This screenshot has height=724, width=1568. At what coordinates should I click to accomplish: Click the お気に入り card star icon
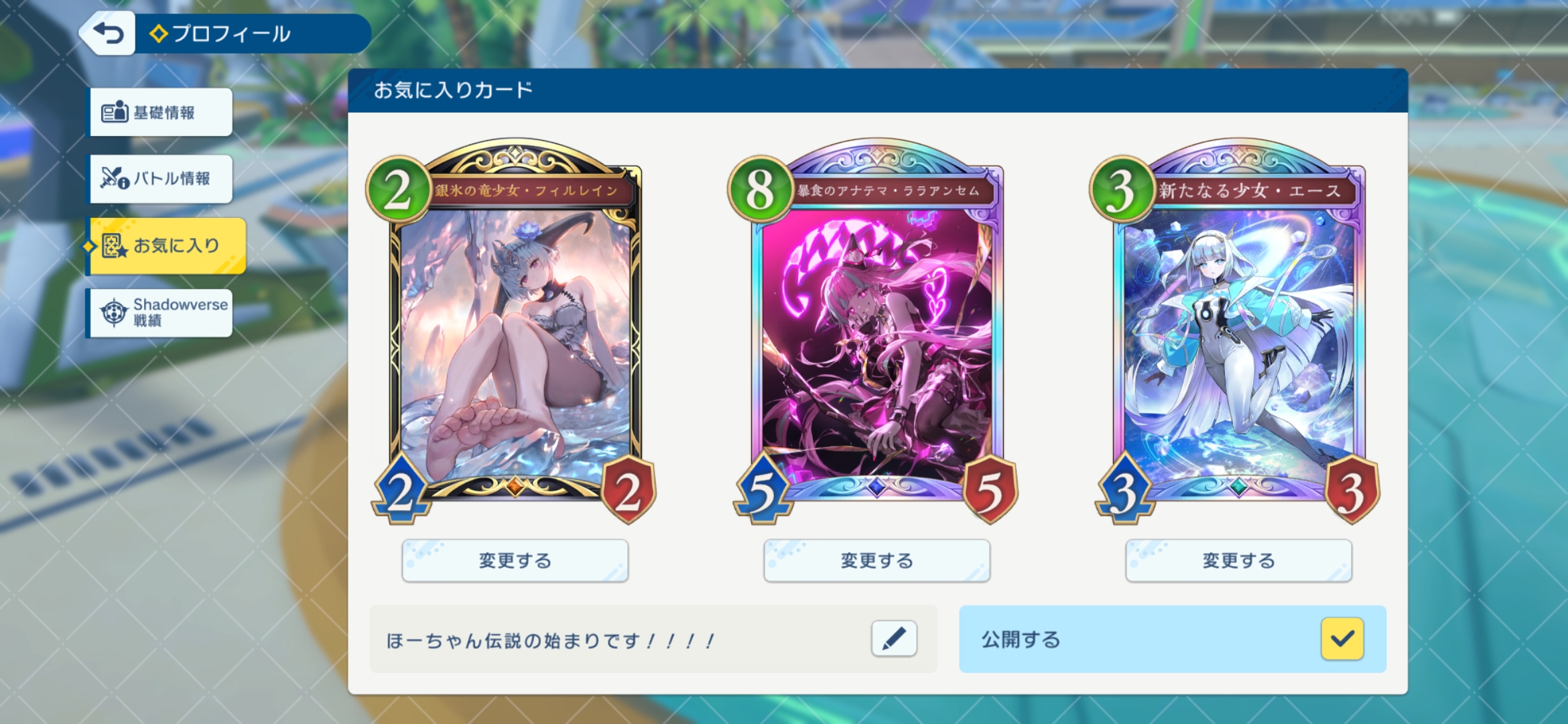pyautogui.click(x=115, y=246)
